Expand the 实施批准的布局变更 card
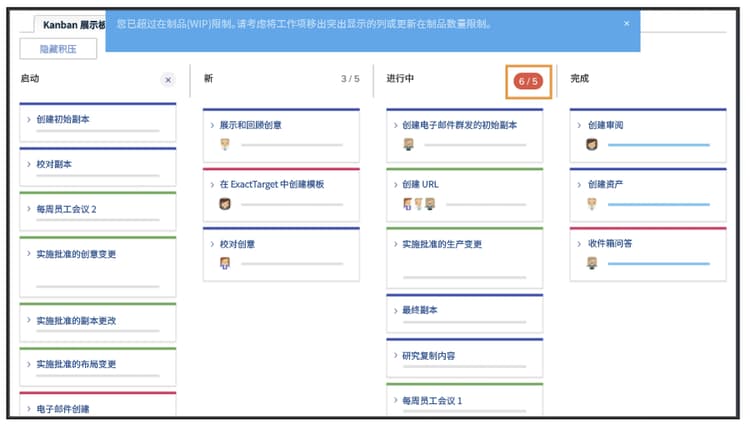Image resolution: width=750 pixels, height=429 pixels. 29,364
